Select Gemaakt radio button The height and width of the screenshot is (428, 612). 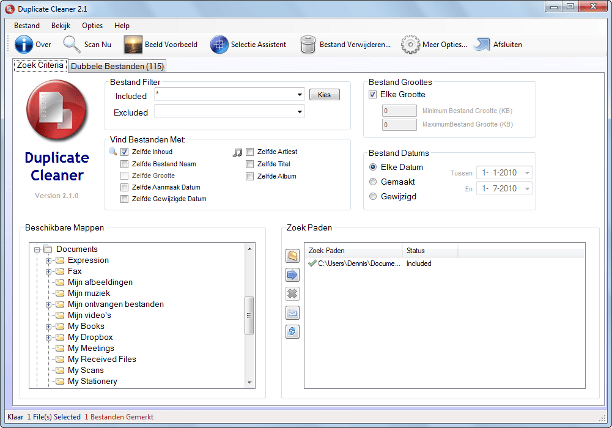[x=373, y=182]
